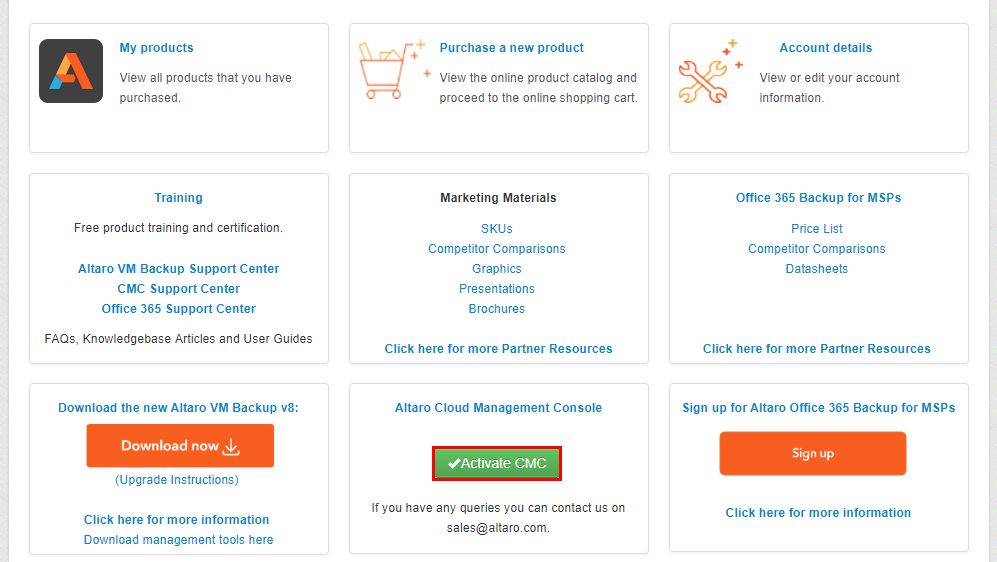Viewport: 997px width, 562px height.
Task: Open Purchase a new product
Action: coord(511,48)
